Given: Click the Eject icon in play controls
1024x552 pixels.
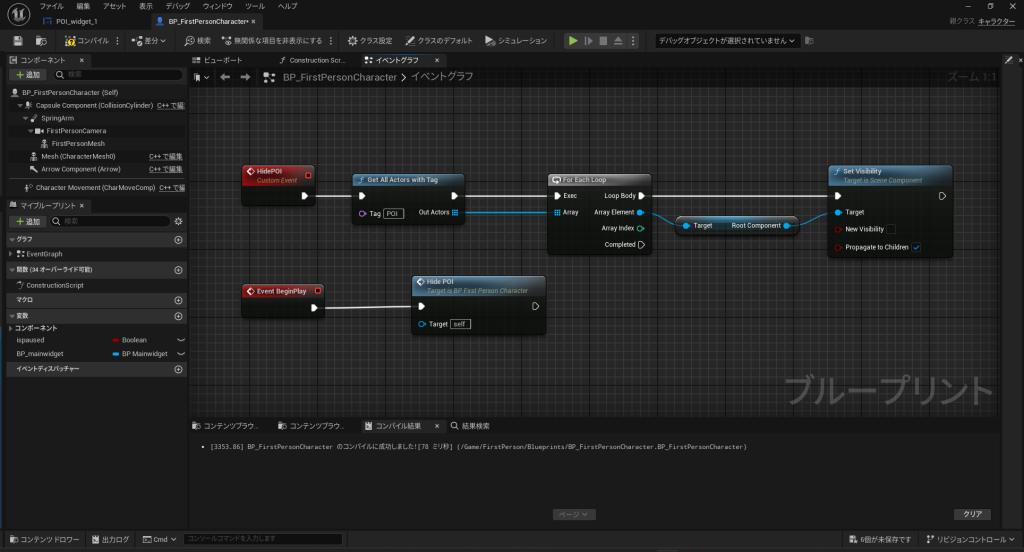Looking at the screenshot, I should [x=618, y=41].
